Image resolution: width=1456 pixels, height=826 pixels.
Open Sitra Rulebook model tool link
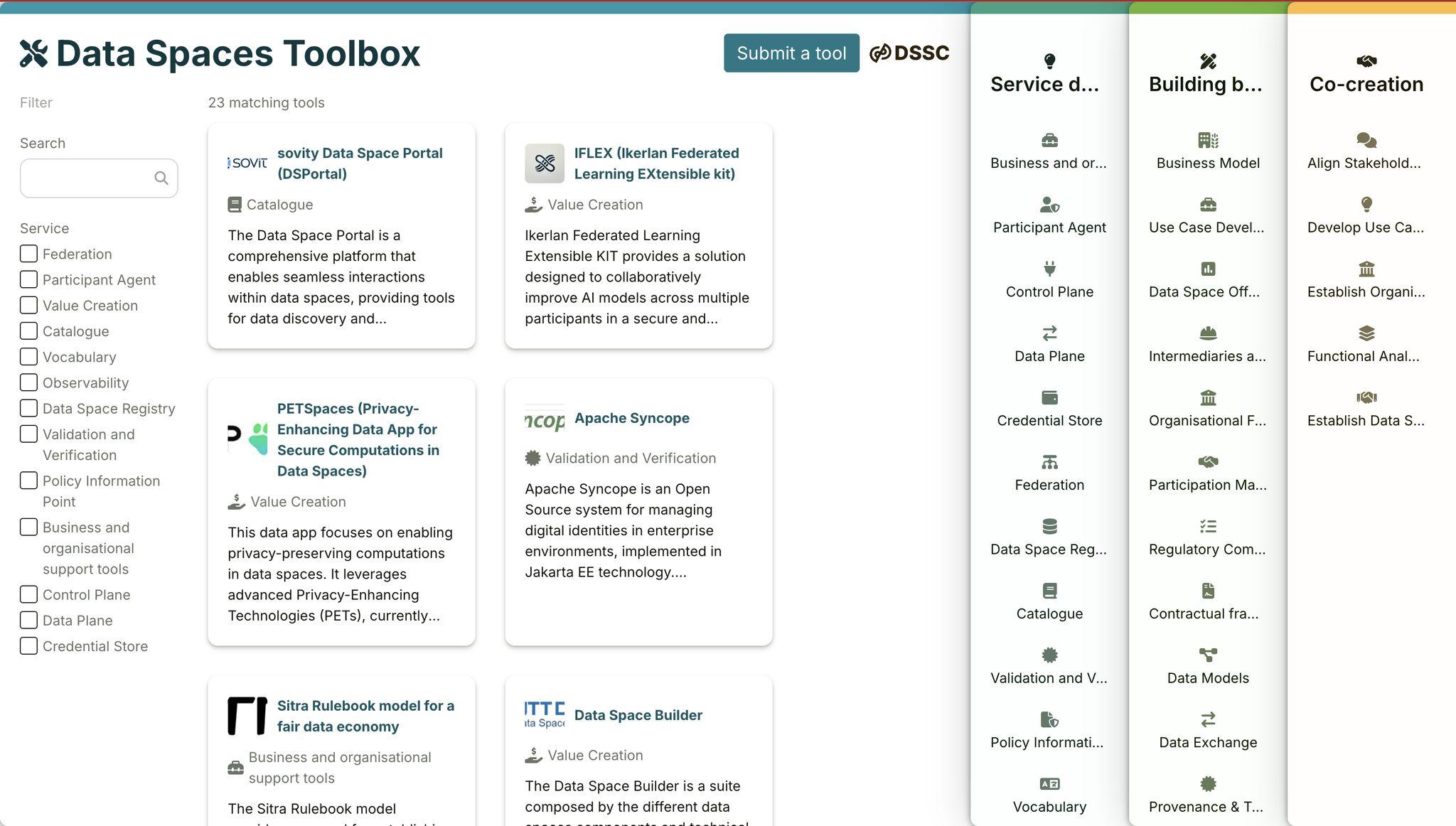click(365, 716)
